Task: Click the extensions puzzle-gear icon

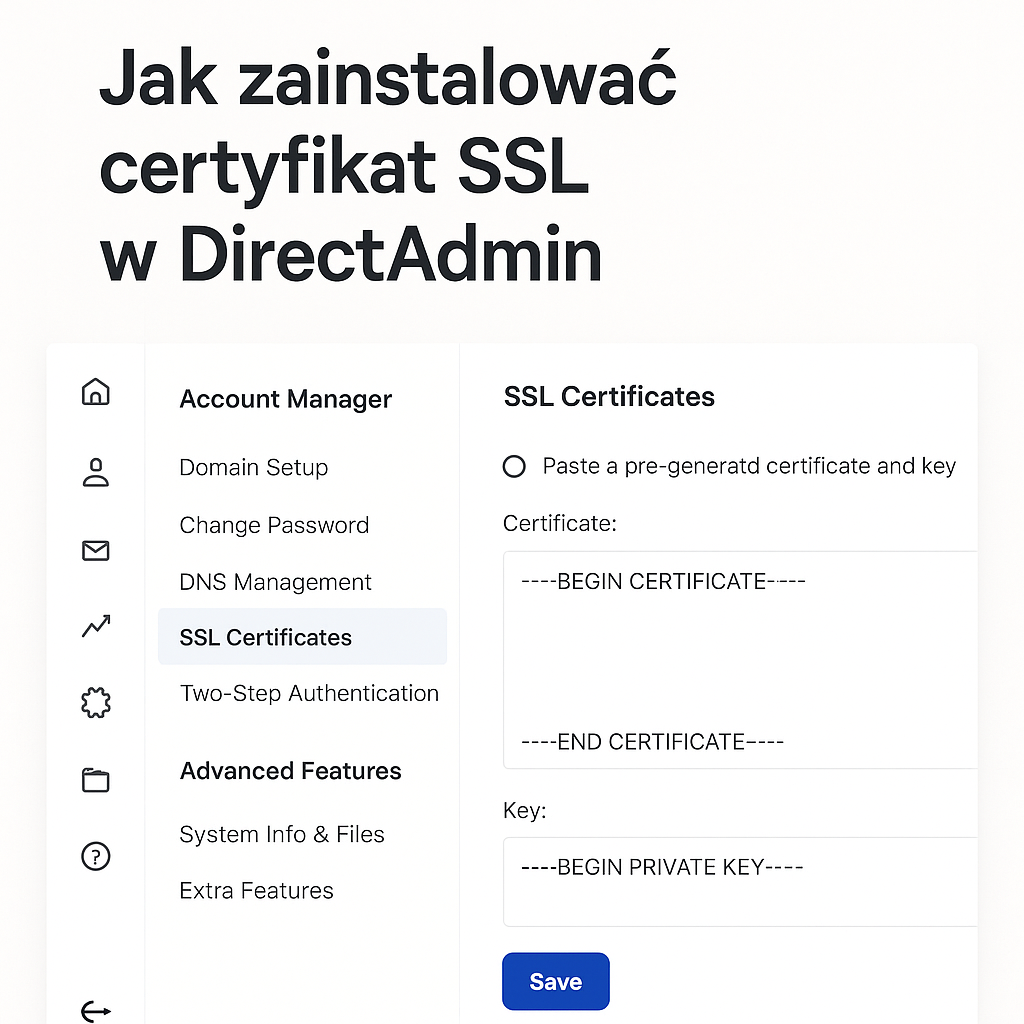Action: (95, 703)
